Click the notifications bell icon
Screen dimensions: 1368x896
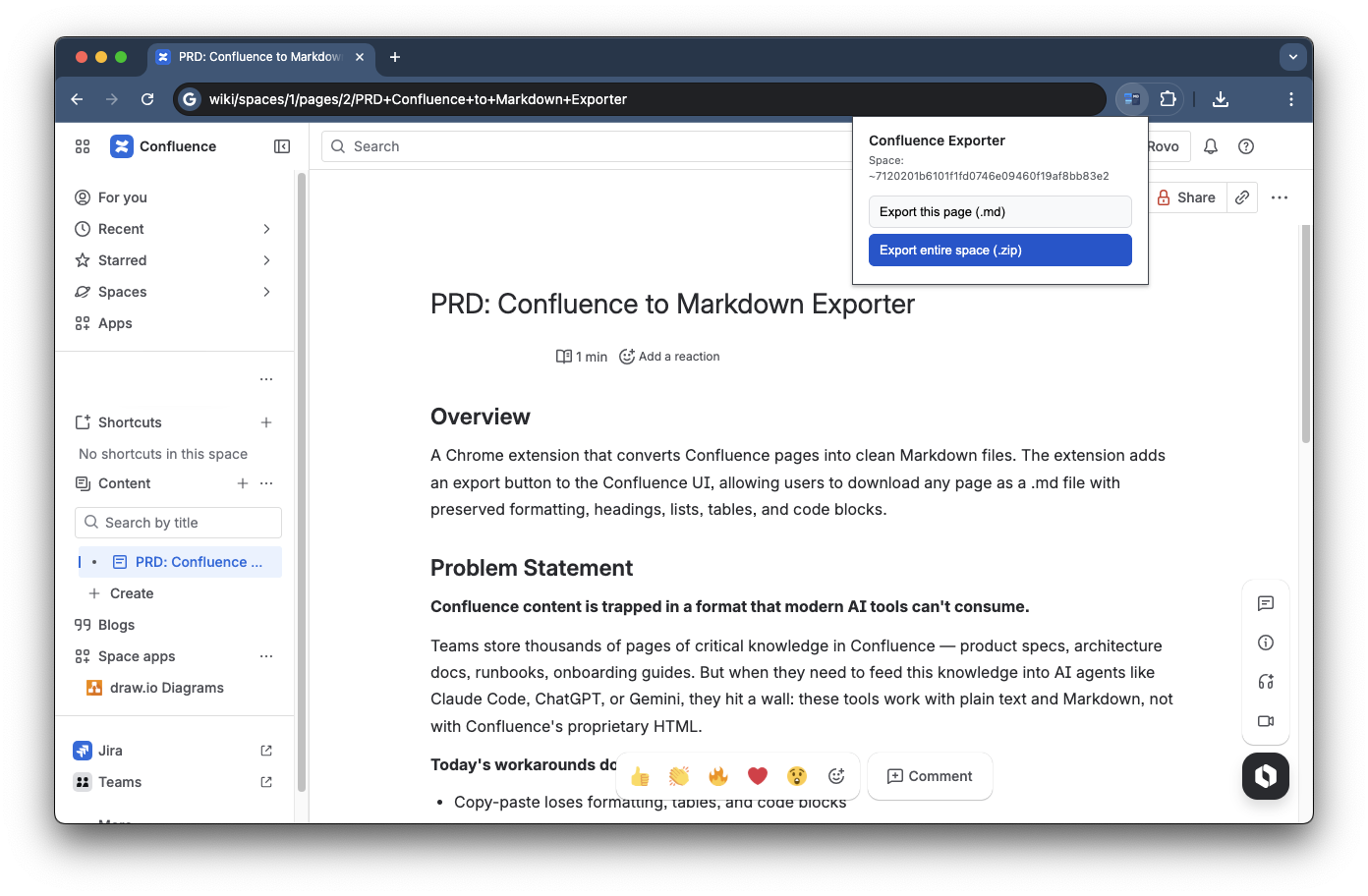pos(1210,146)
